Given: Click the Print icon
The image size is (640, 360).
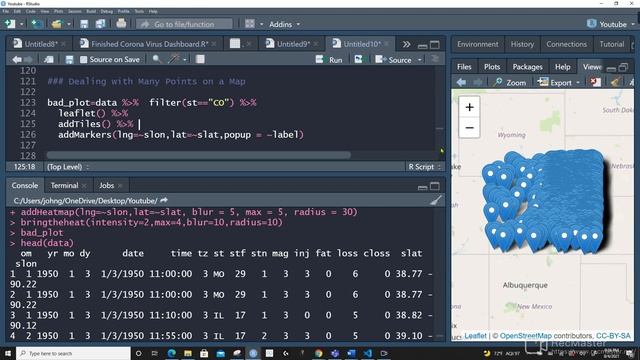Looking at the screenshot, I should (121, 24).
